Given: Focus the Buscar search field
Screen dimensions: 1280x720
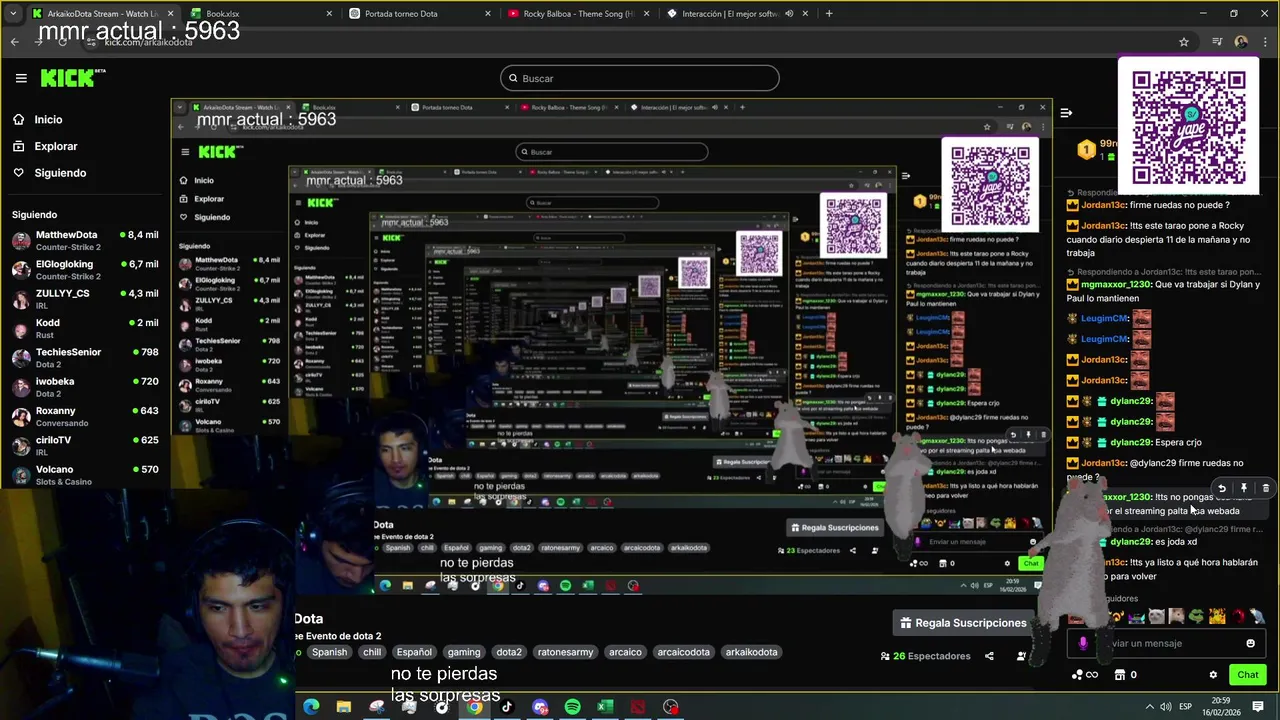Looking at the screenshot, I should [x=640, y=78].
